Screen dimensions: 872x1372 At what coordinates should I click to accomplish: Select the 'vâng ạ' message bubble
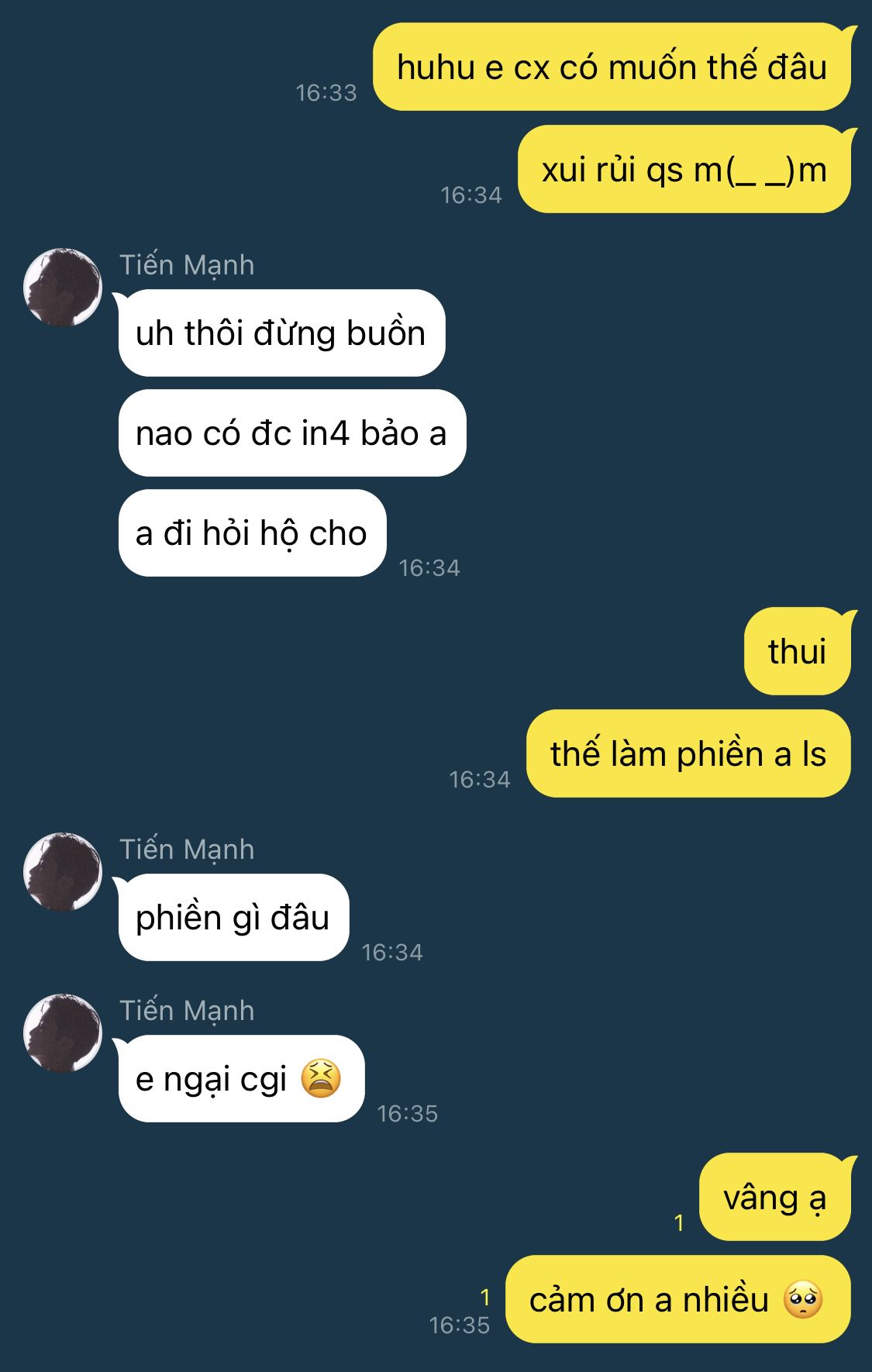[775, 1197]
